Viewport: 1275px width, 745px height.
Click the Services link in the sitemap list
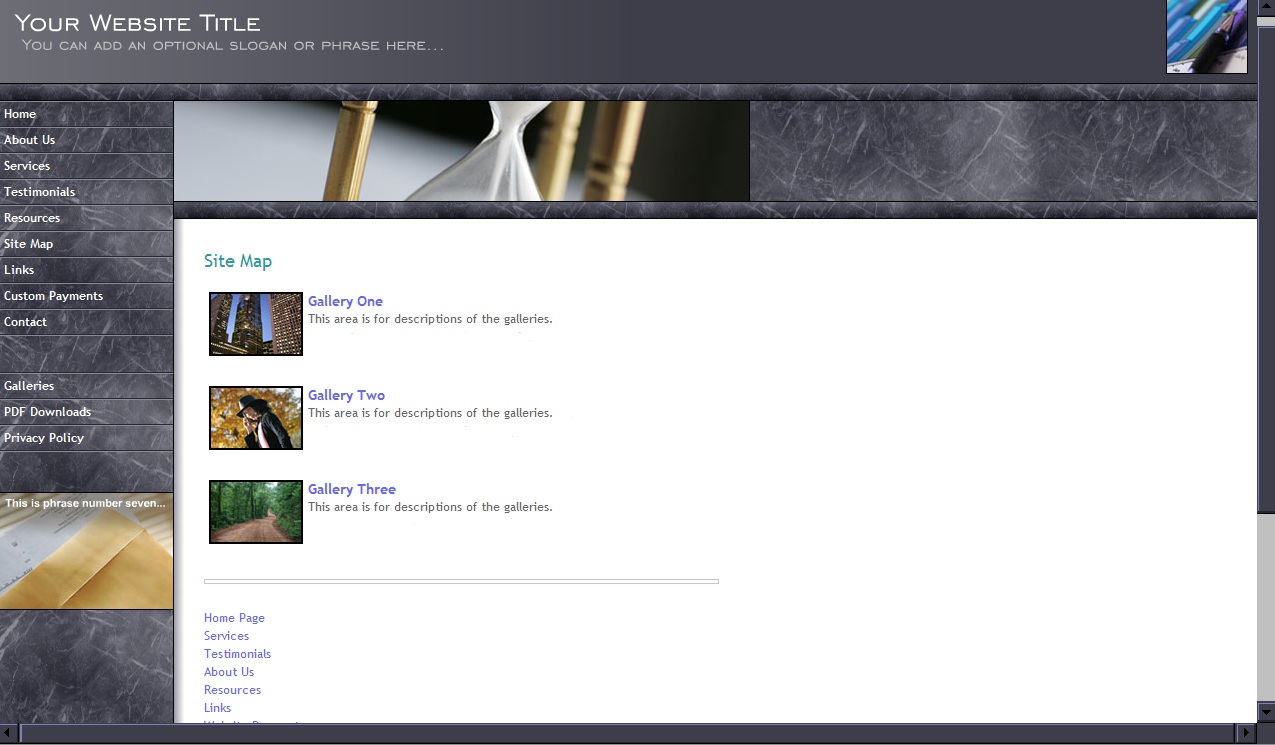(x=226, y=636)
